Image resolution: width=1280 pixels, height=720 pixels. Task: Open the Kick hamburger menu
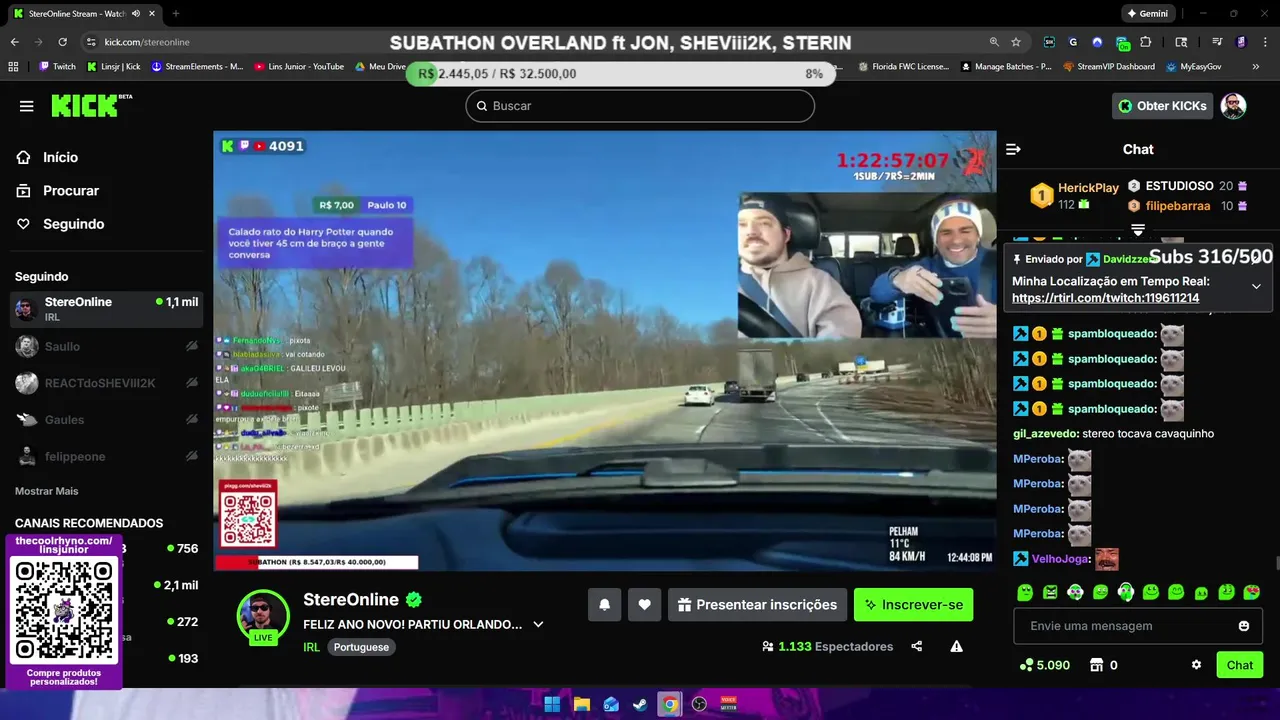[27, 106]
